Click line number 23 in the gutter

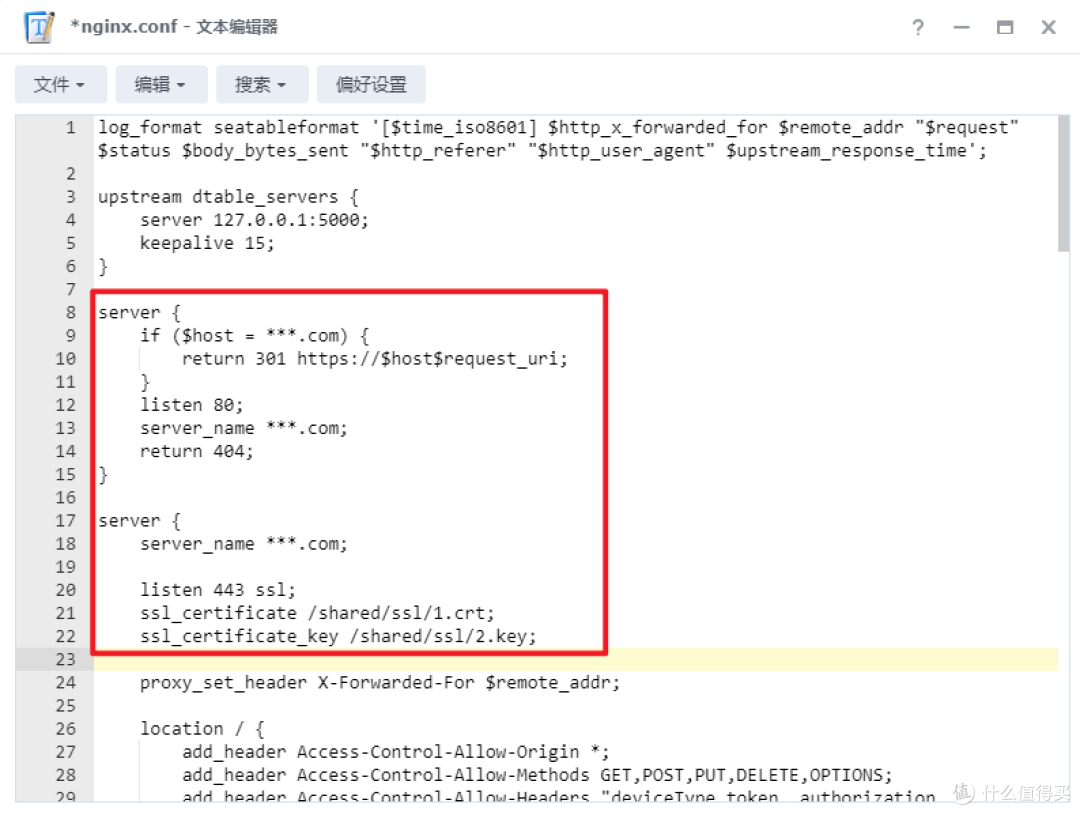point(65,659)
